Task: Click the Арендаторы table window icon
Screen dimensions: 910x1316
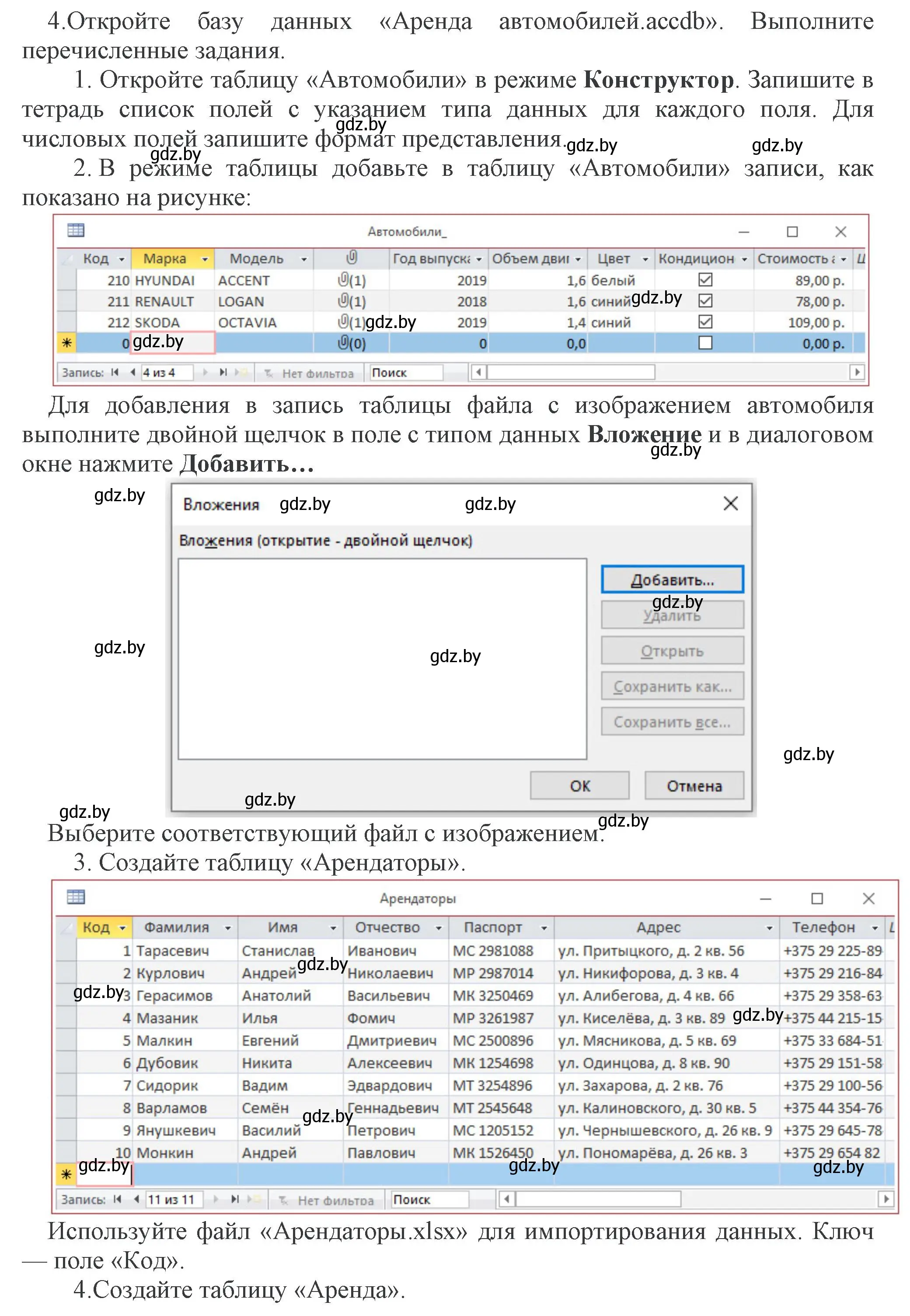Action: click(76, 897)
